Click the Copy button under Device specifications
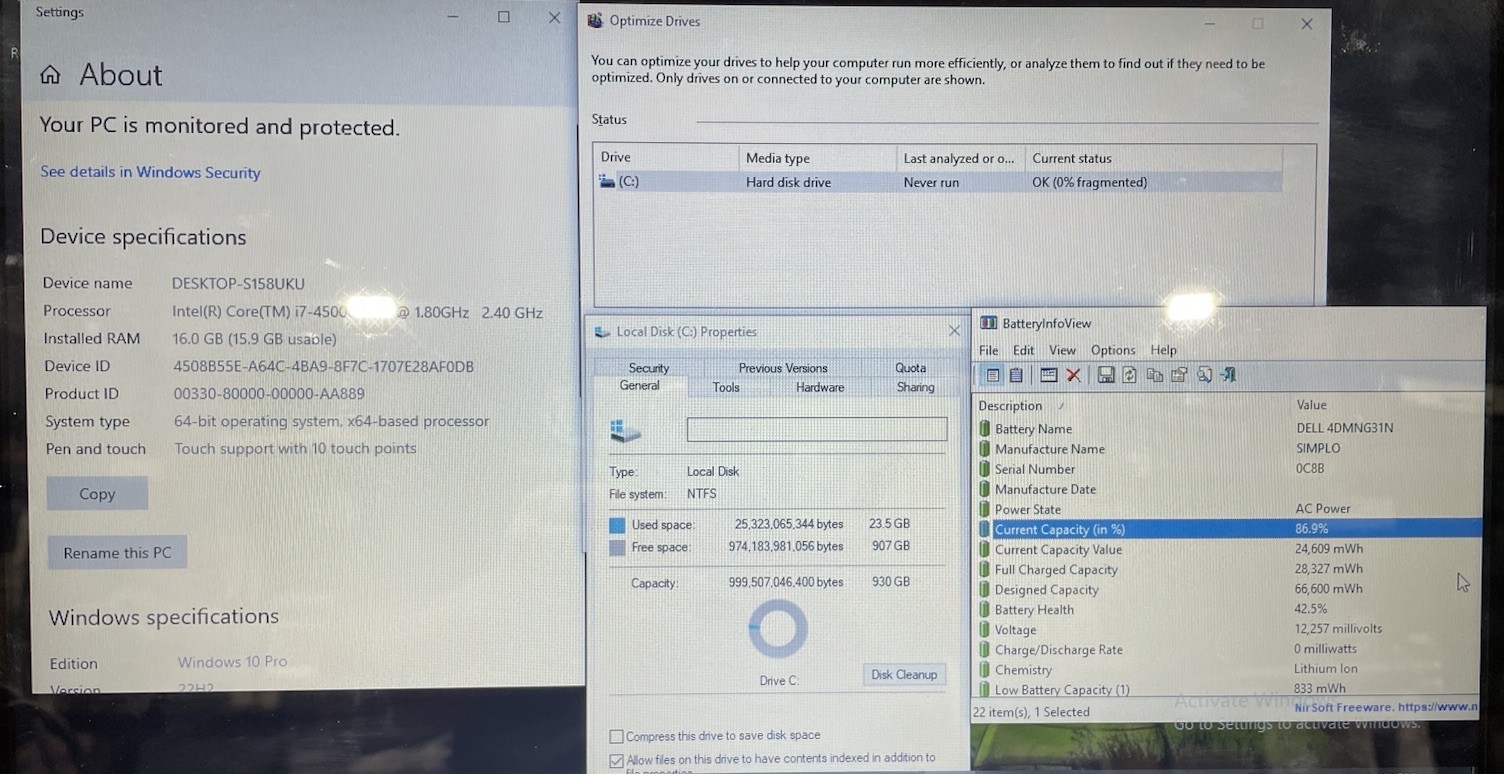1504x774 pixels. coord(97,494)
